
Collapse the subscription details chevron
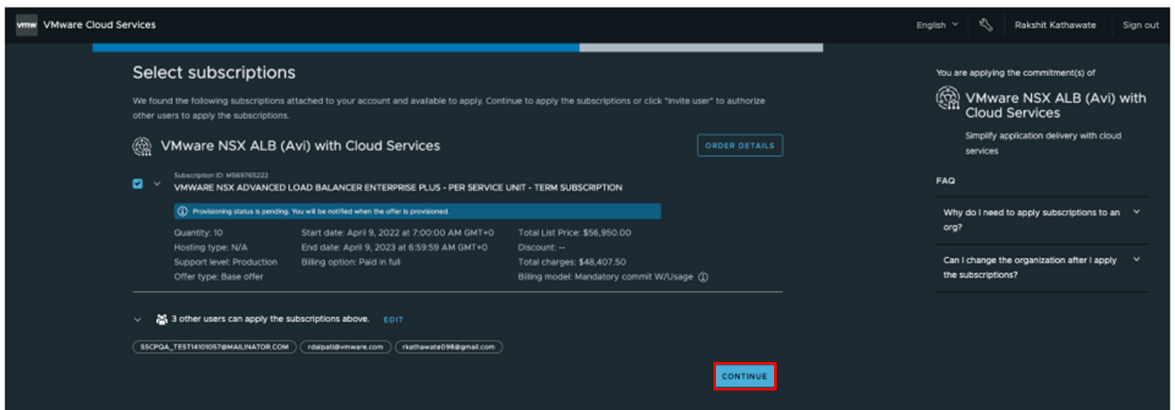(x=157, y=184)
